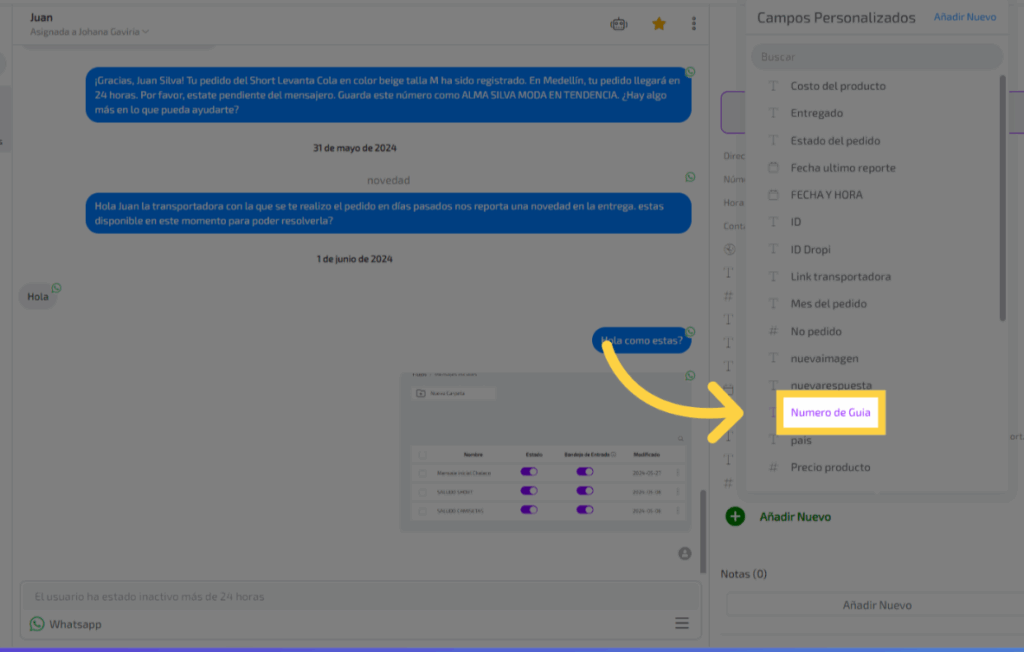The height and width of the screenshot is (652, 1024).
Task: Click the calendar icon next to FECHA Y HORA
Action: tap(773, 194)
